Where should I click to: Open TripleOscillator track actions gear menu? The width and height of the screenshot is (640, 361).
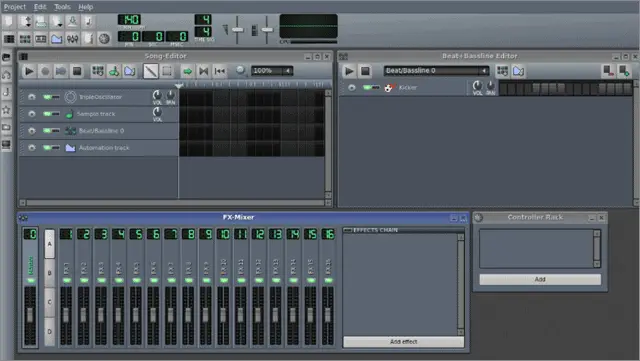(x=31, y=97)
